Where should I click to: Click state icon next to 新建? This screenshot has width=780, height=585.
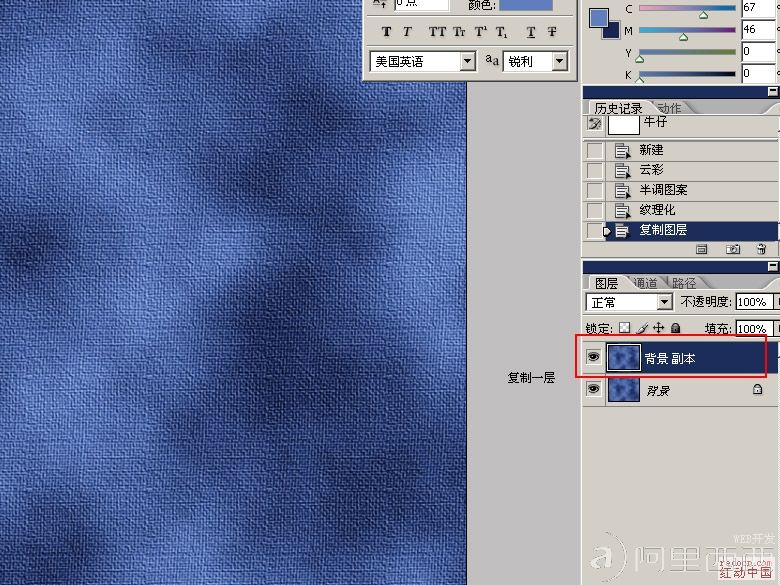tap(622, 150)
